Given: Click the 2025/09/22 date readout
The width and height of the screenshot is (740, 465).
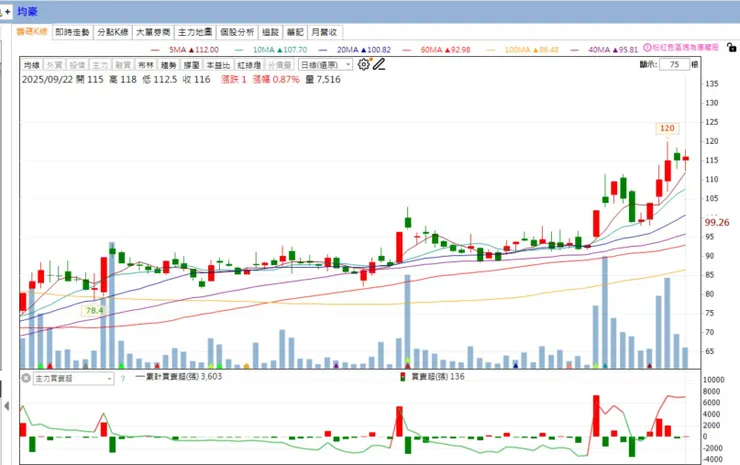Looking at the screenshot, I should click(x=47, y=79).
